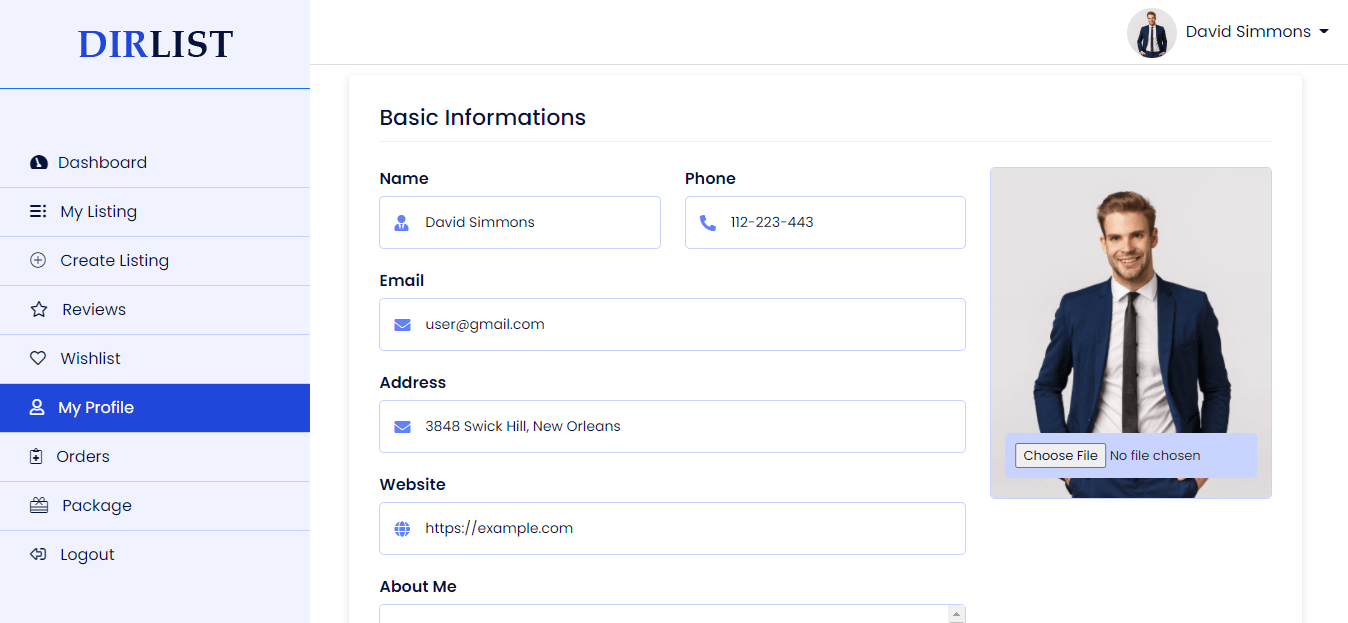
Task: Click the globe icon in the Website field
Action: [402, 528]
